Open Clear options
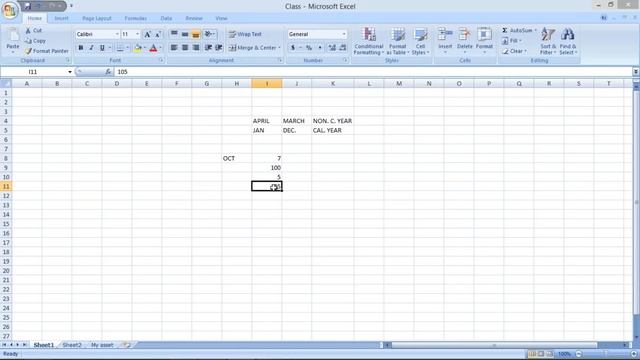Image resolution: width=640 pixels, height=360 pixels. (514, 51)
